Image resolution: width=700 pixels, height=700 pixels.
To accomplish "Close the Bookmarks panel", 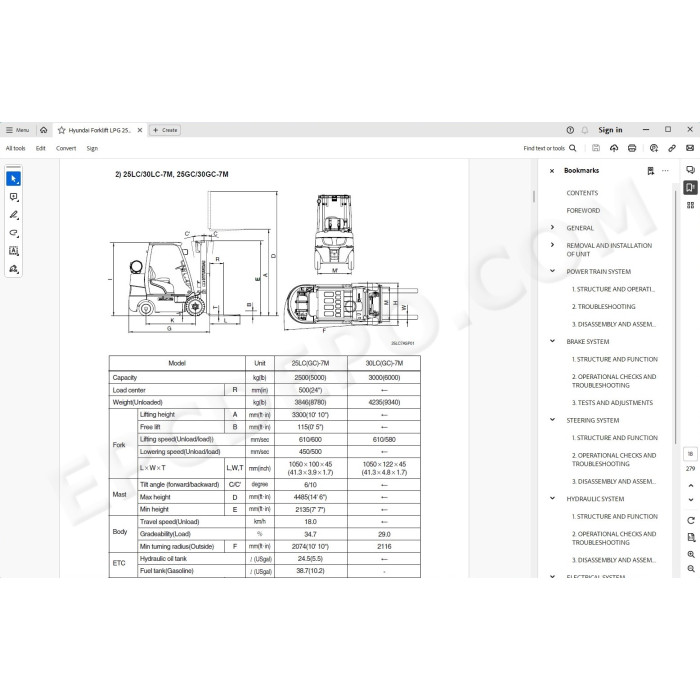I will (x=552, y=171).
